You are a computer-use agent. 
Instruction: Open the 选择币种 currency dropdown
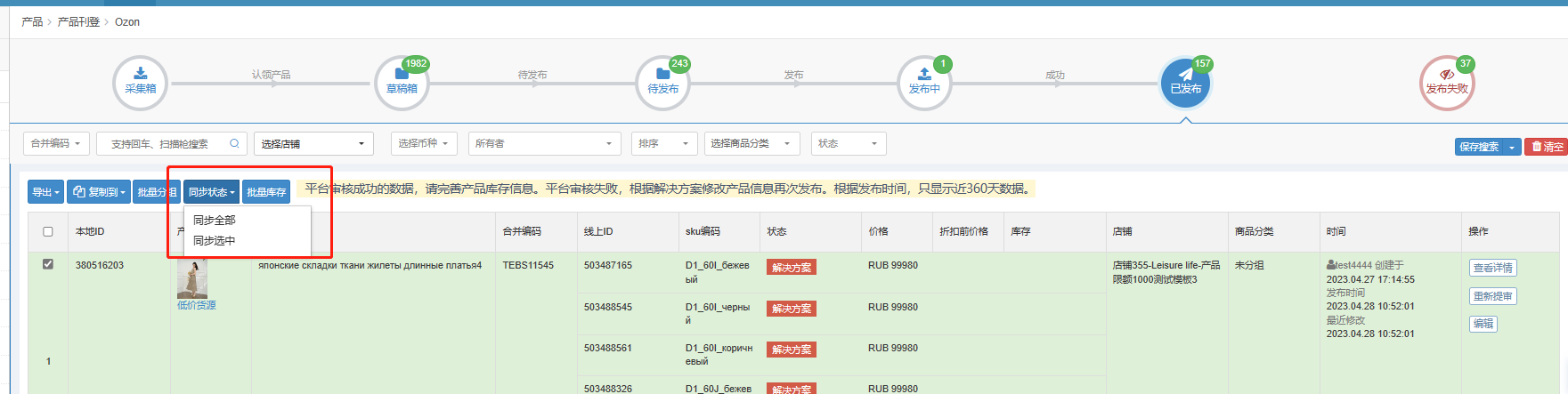pyautogui.click(x=424, y=143)
